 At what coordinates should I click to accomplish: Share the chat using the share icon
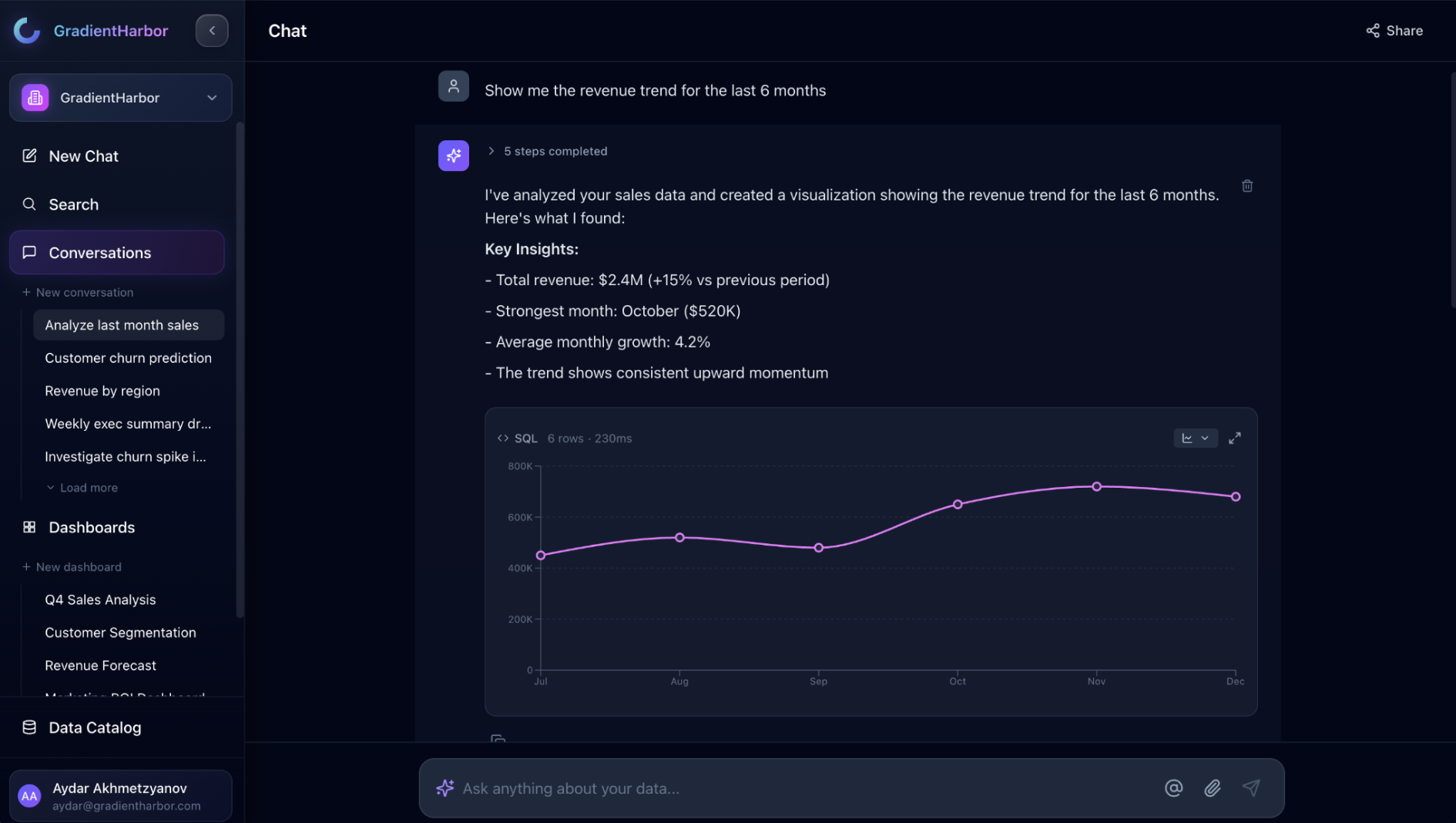pos(1394,30)
